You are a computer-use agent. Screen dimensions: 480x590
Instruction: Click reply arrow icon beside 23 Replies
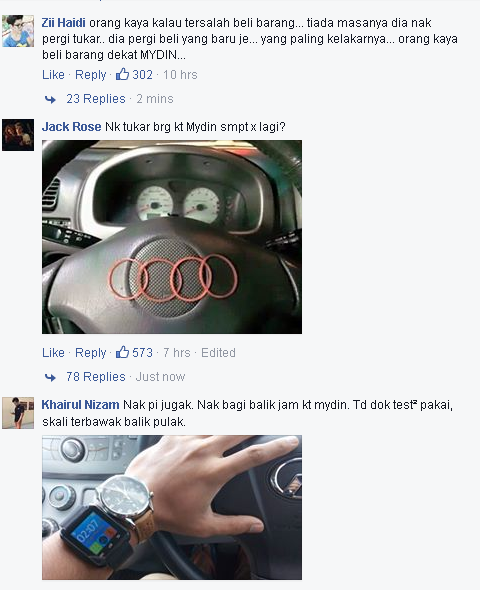[x=50, y=99]
